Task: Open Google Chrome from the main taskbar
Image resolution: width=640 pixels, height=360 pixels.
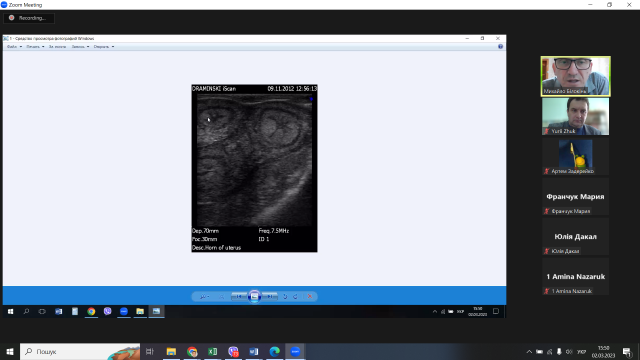Action: click(192, 351)
